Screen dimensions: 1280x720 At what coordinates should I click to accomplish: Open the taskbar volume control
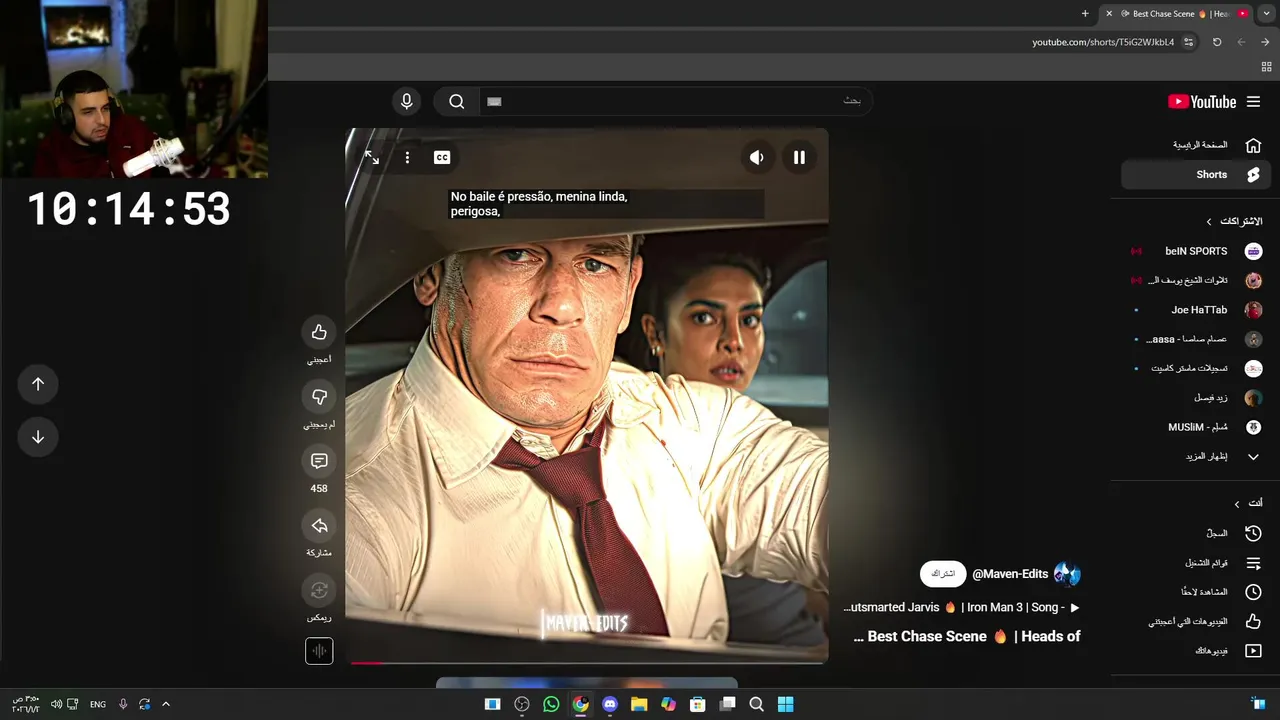(x=56, y=704)
